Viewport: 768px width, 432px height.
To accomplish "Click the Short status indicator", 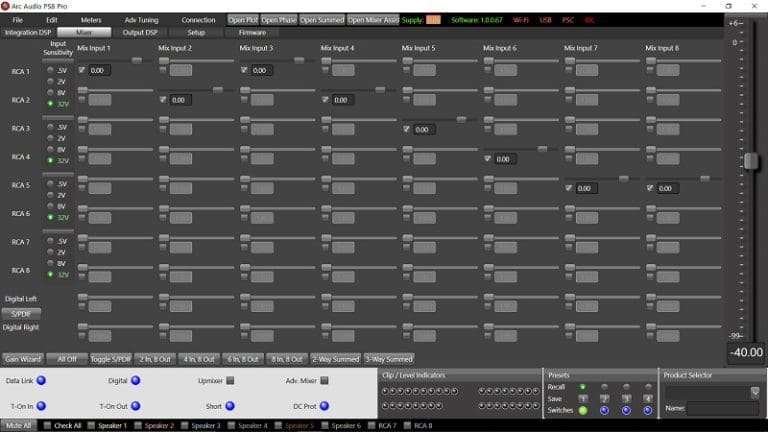I will click(x=229, y=406).
